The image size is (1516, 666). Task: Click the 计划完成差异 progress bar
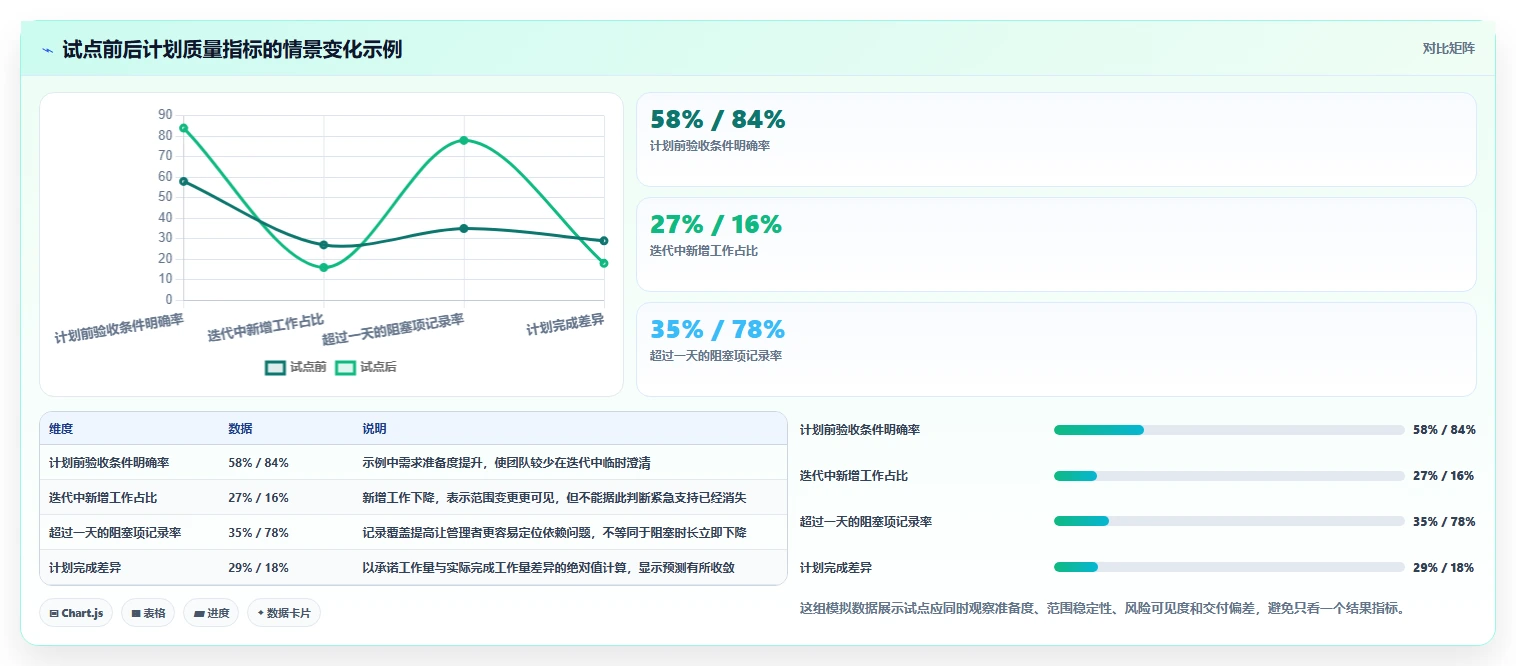point(1229,568)
